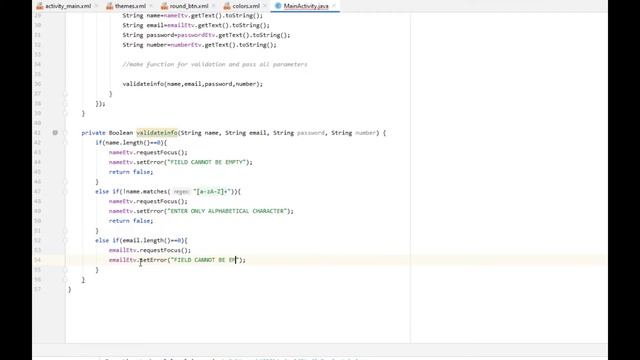Click the highlighted validateinfo method name

point(157,133)
